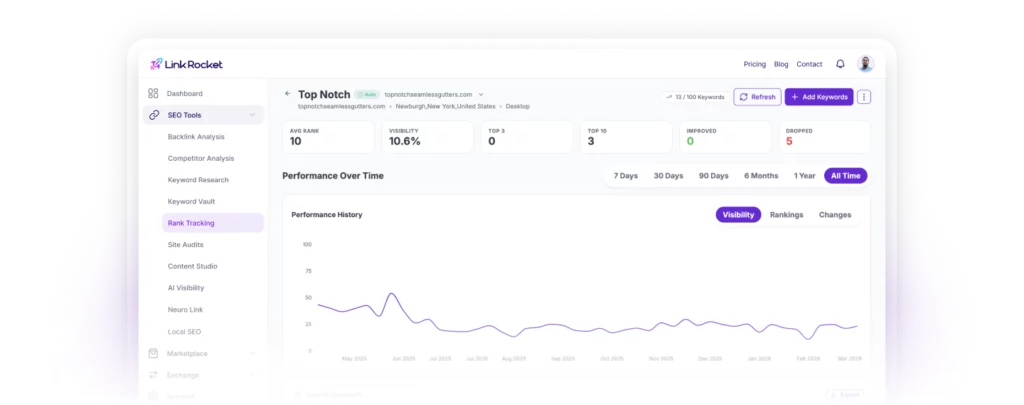This screenshot has width=1024, height=405.
Task: Click the TOP 10 stat card
Action: point(626,137)
